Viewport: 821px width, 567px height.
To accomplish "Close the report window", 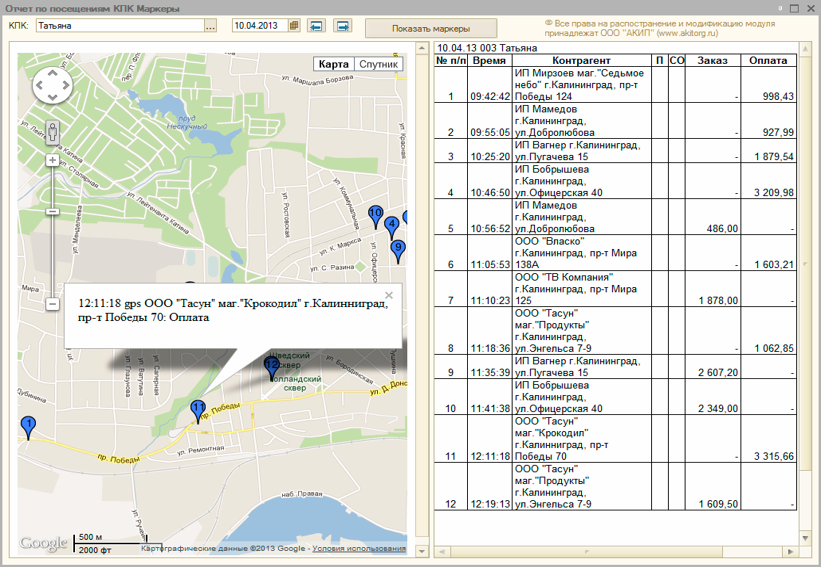I will click(x=809, y=8).
